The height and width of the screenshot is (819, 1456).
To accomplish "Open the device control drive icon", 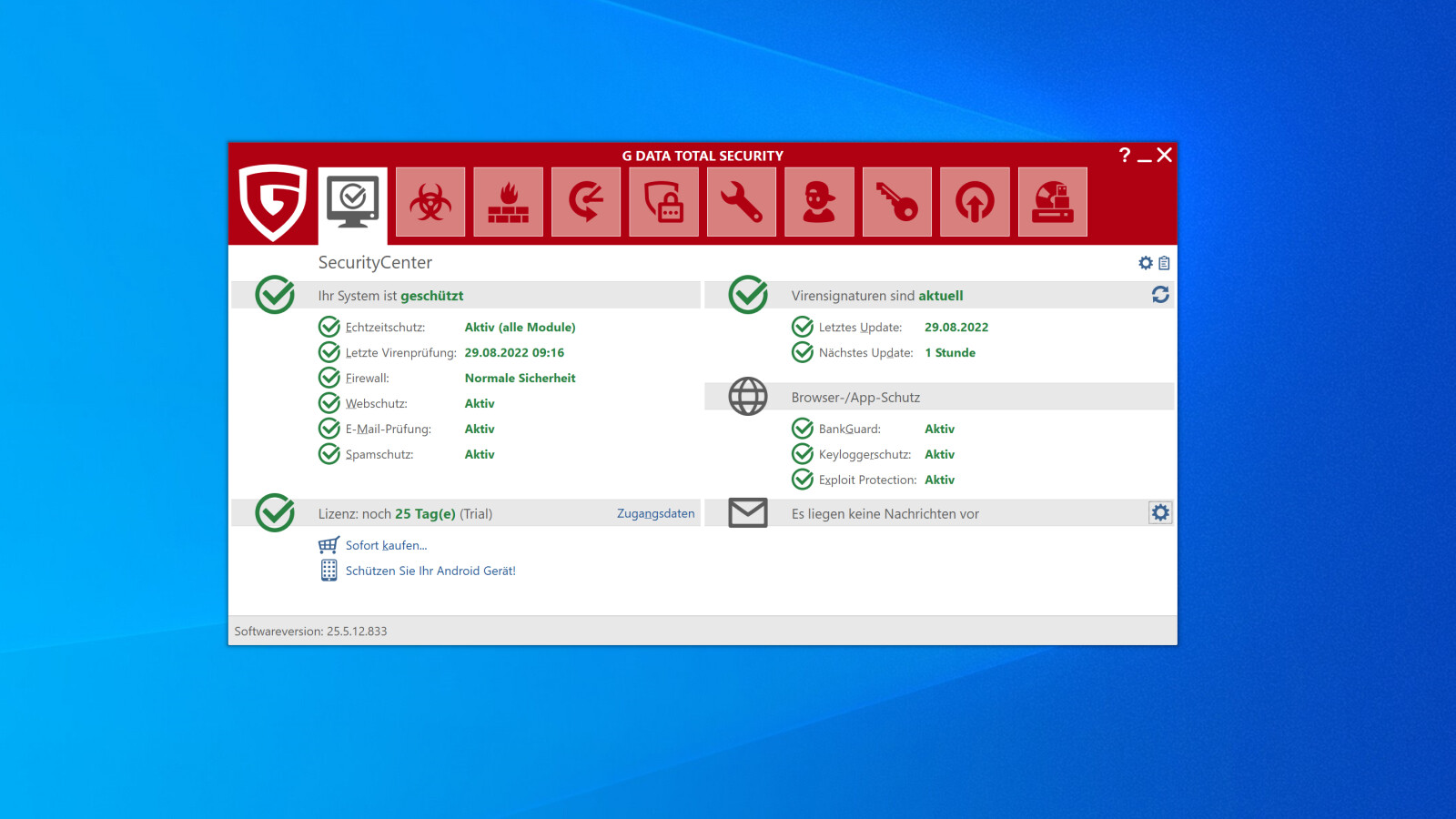I will pos(1053,202).
